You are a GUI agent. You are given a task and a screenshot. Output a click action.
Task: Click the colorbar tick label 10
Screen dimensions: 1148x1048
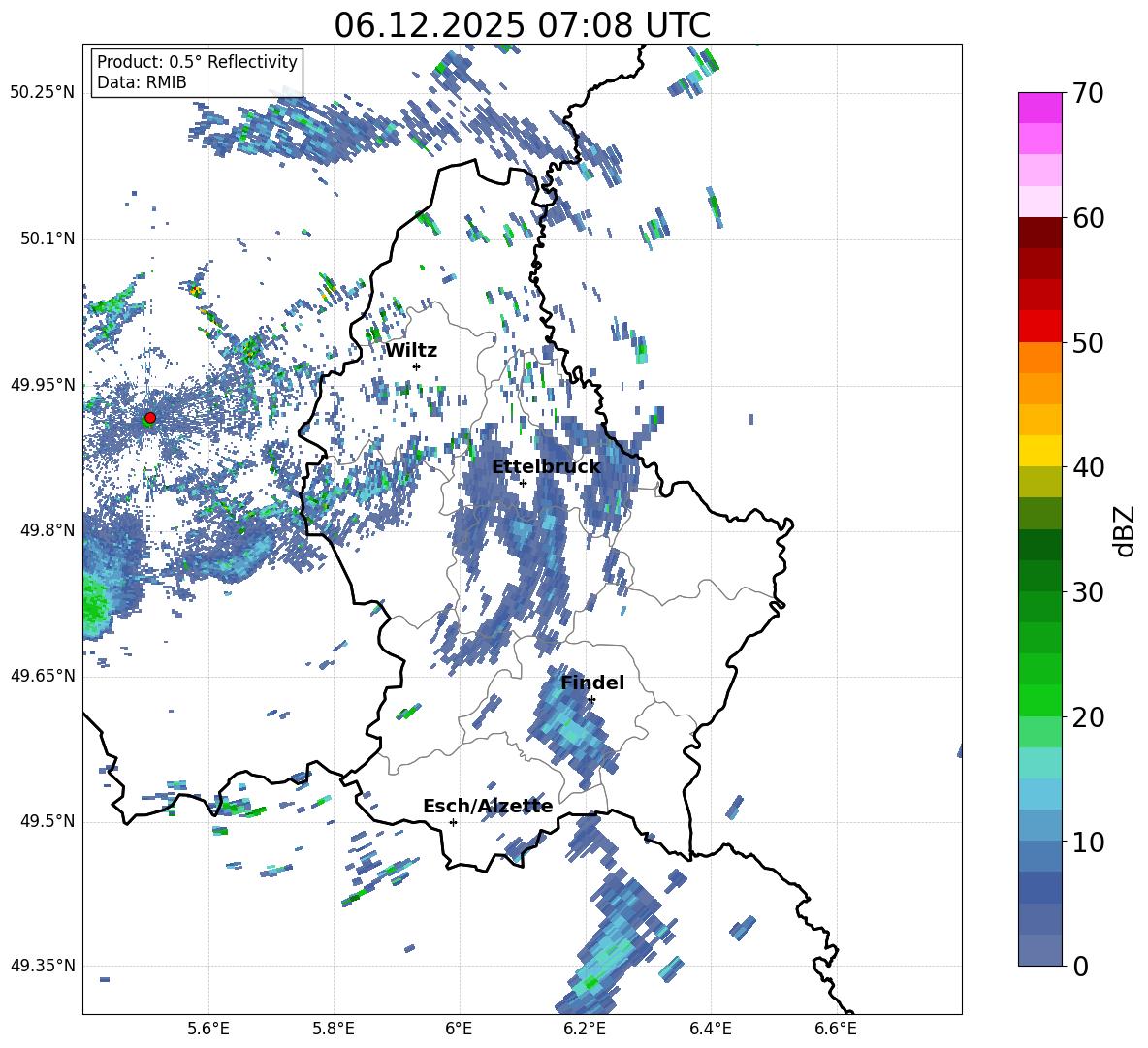click(1088, 842)
